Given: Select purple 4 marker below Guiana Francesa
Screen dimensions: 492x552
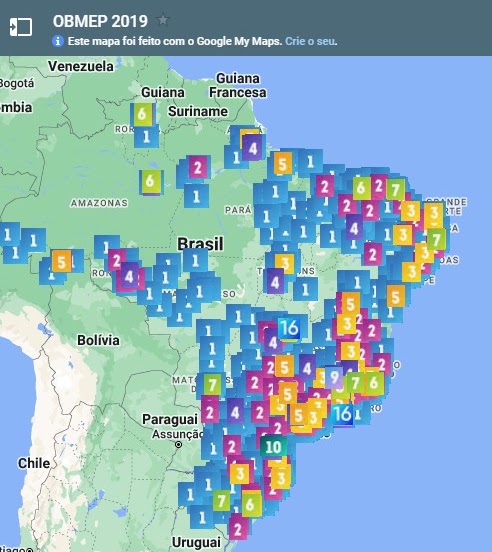Looking at the screenshot, I should pos(253,148).
